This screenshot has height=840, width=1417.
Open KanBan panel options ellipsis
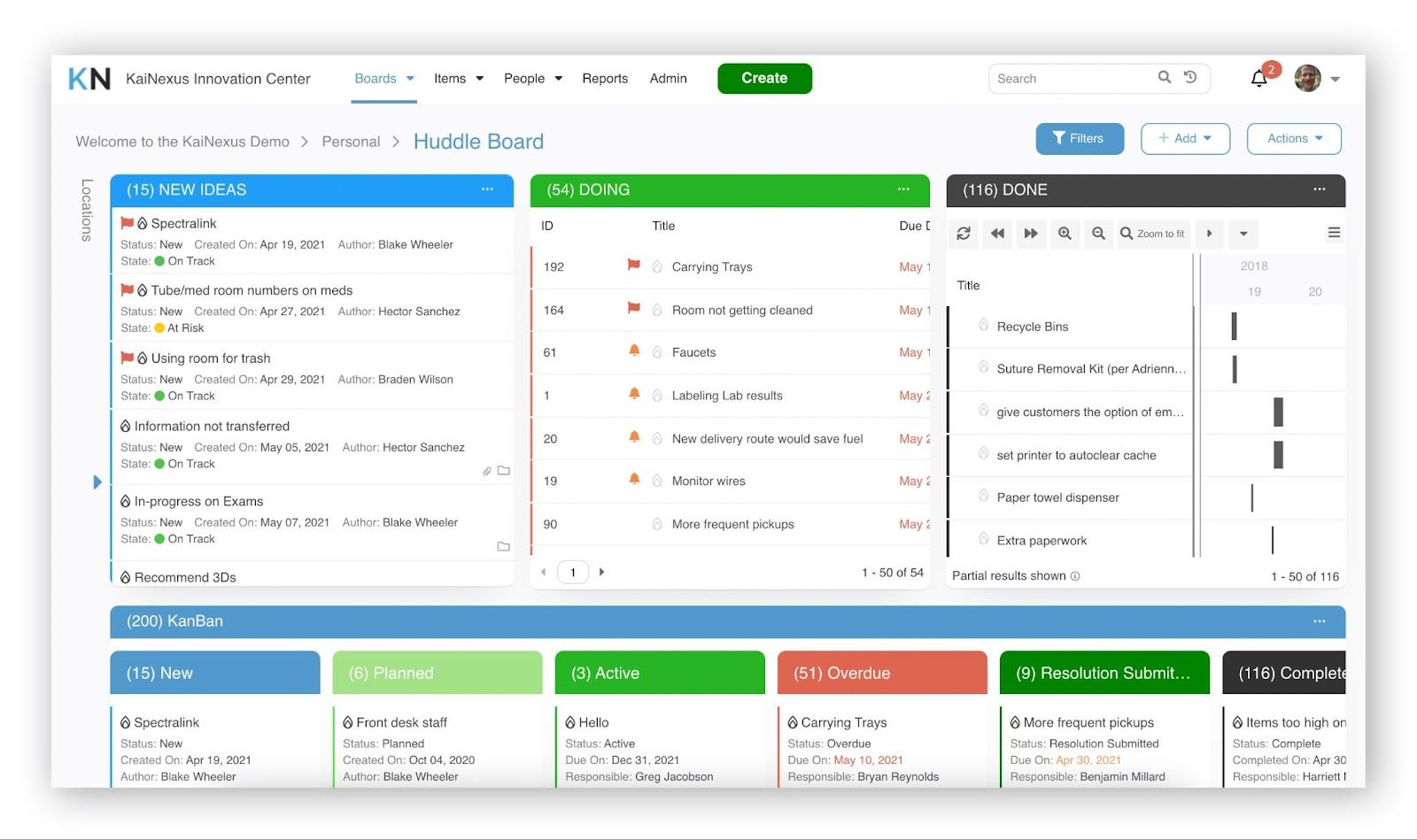point(1320,621)
